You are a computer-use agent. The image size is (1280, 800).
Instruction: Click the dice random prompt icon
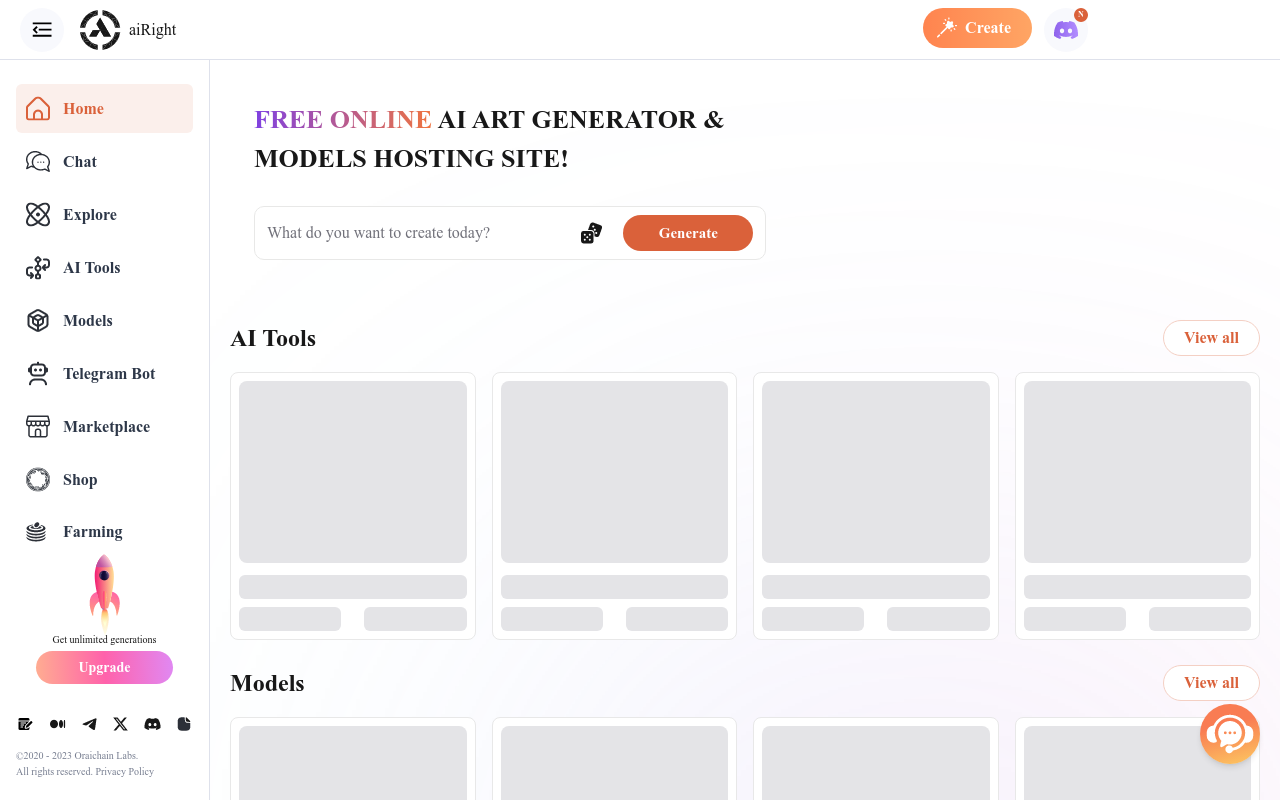[x=591, y=233]
